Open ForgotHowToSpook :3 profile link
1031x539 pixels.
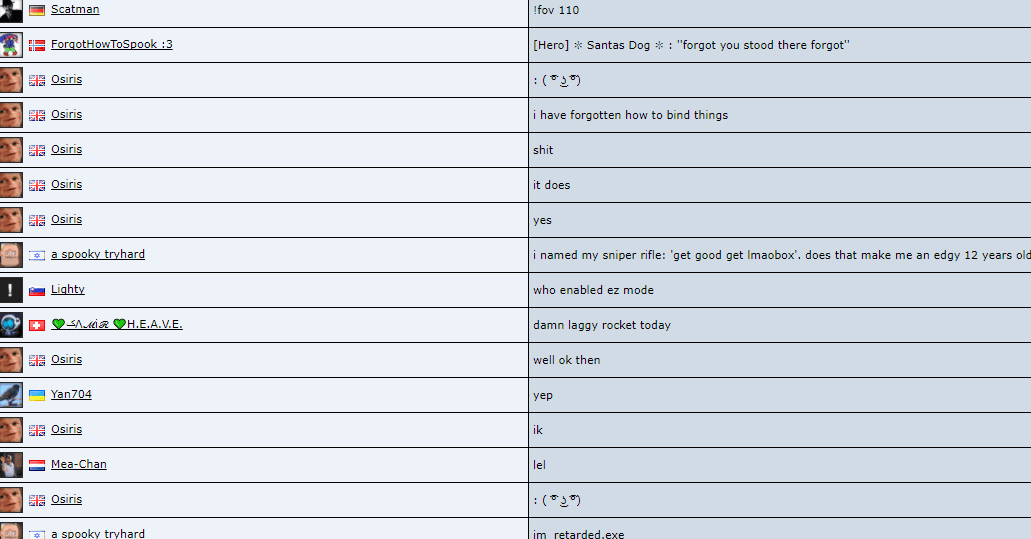tap(111, 44)
